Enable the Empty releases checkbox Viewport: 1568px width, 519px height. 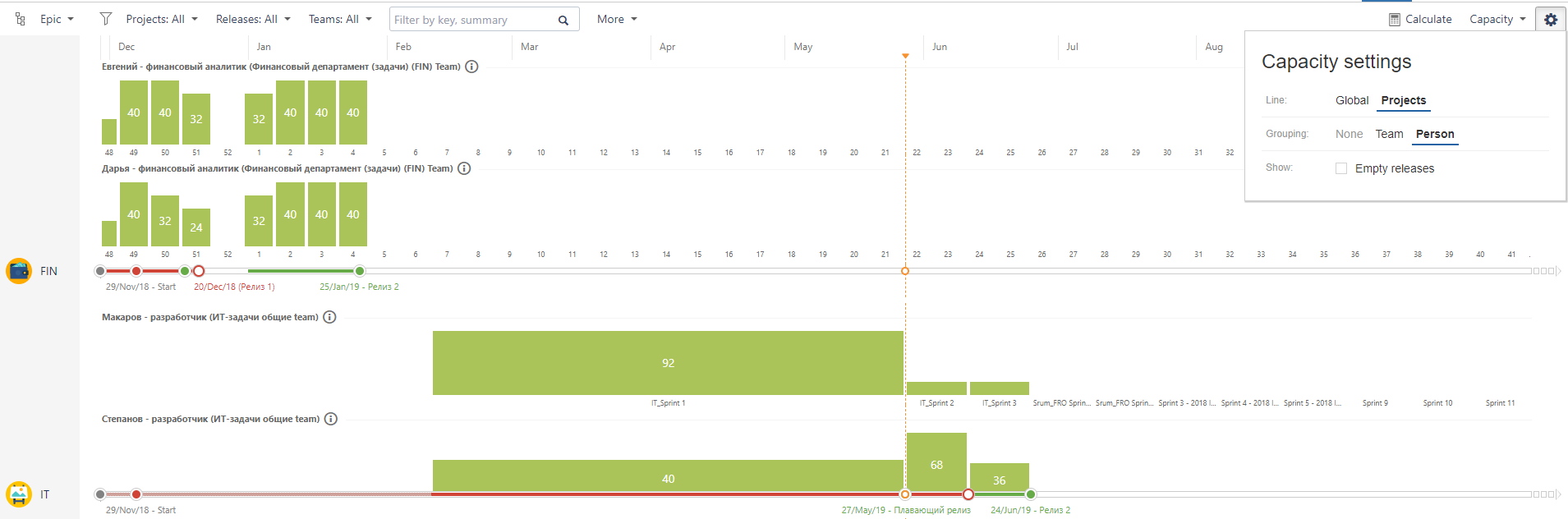1341,168
